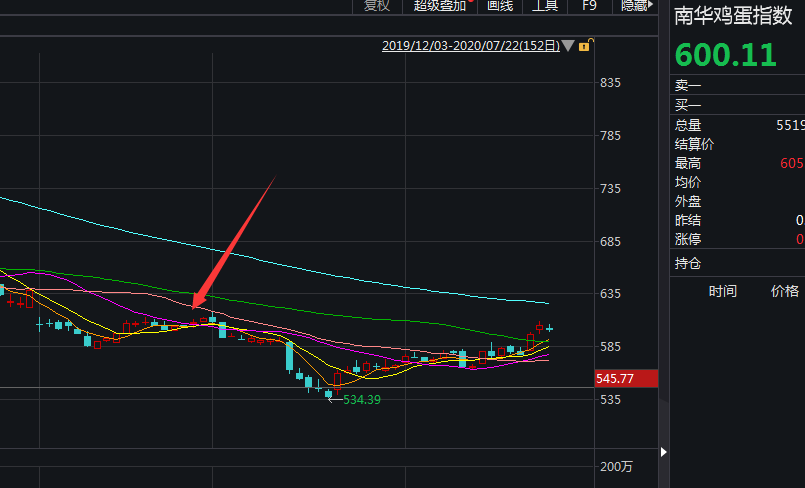Click the 外盘 label
This screenshot has height=488, width=805.
(x=688, y=201)
